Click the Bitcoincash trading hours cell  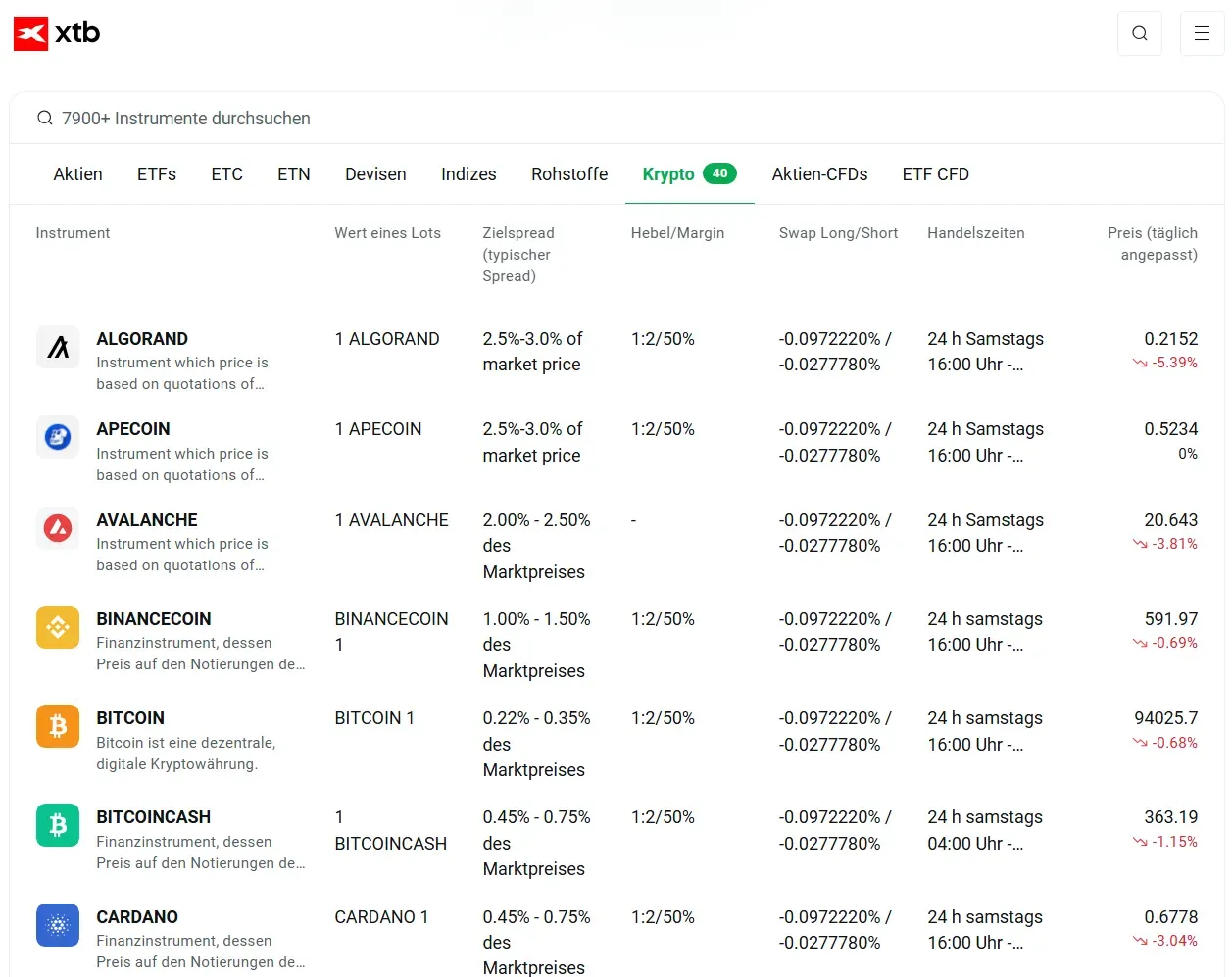985,830
